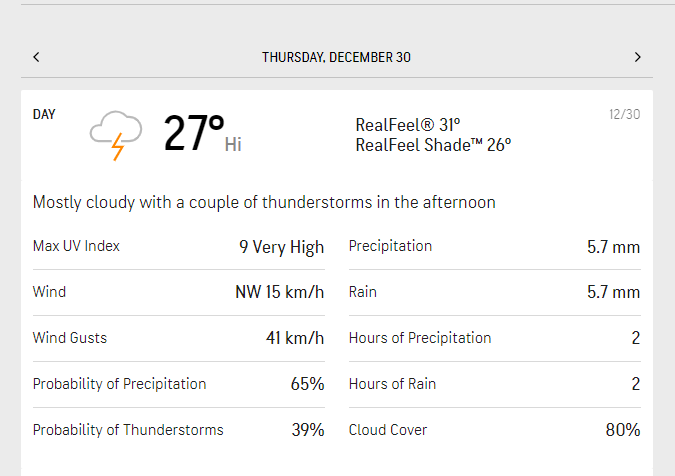Click the 12/30 date label
Screen dimensions: 675x476
click(x=624, y=114)
